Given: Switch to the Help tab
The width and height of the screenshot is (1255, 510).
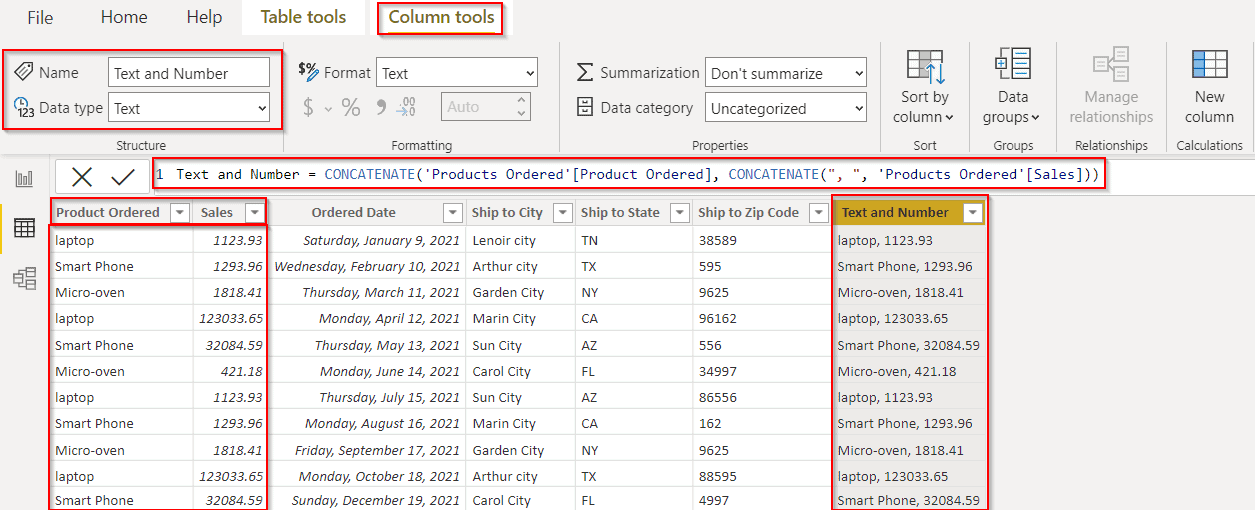Looking at the screenshot, I should [204, 17].
